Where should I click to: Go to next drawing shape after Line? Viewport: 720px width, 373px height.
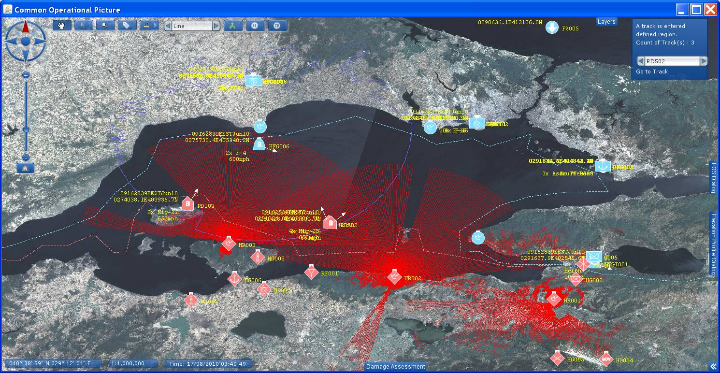[x=216, y=26]
